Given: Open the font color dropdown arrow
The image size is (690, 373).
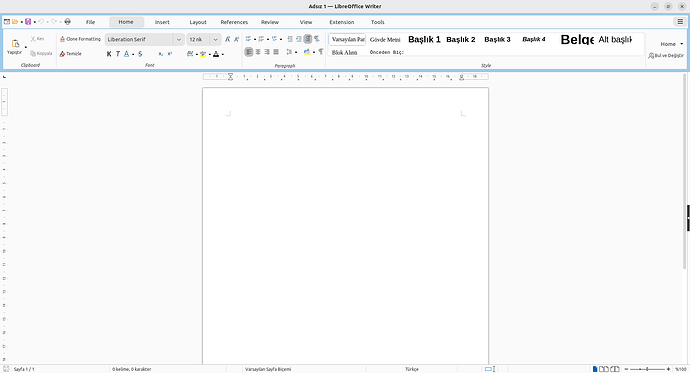Looking at the screenshot, I should tap(223, 54).
